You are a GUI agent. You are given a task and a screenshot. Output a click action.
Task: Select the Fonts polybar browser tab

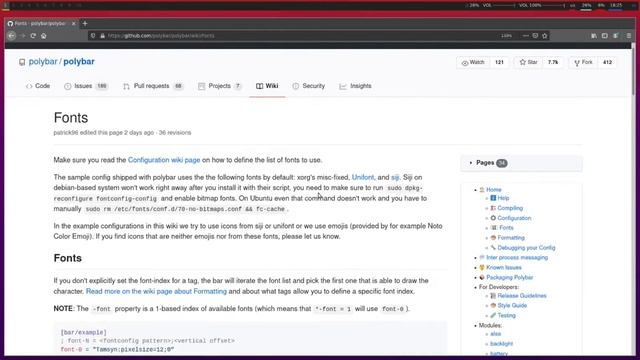[40, 24]
